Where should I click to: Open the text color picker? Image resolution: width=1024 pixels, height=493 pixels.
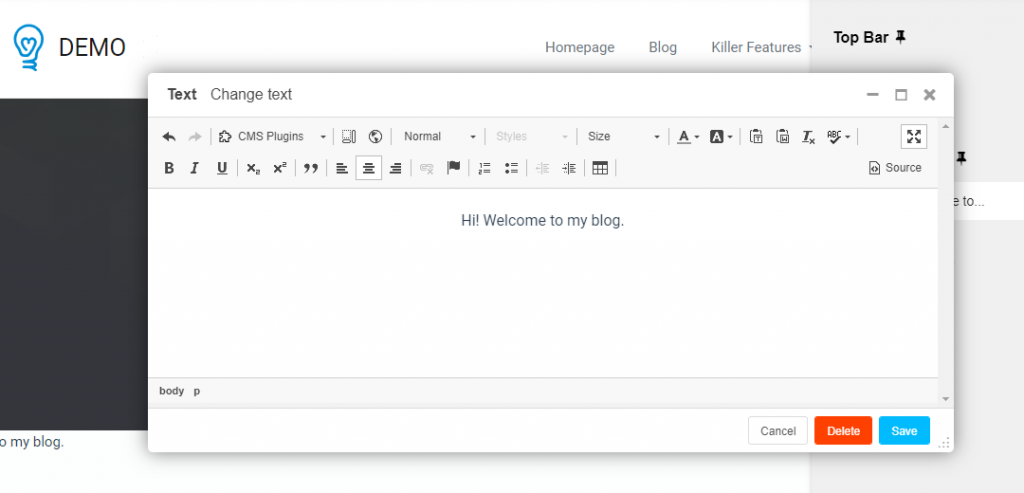pyautogui.click(x=687, y=137)
